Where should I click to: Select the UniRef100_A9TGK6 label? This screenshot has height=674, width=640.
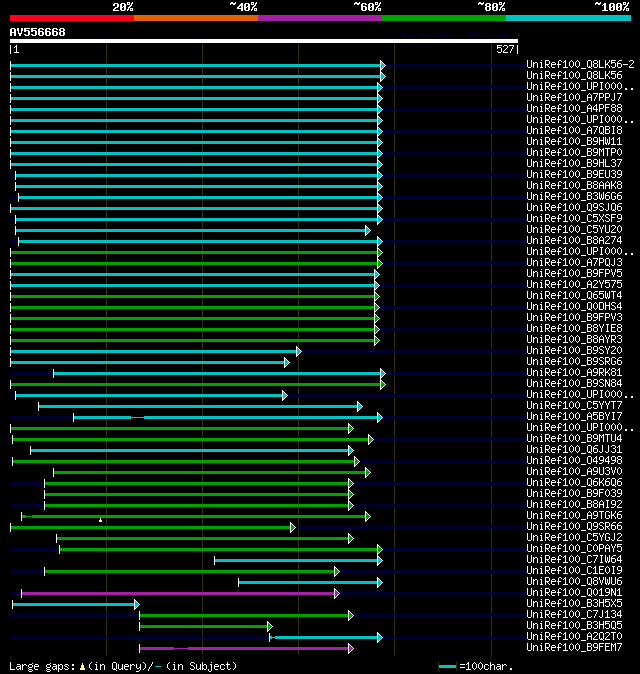574,516
